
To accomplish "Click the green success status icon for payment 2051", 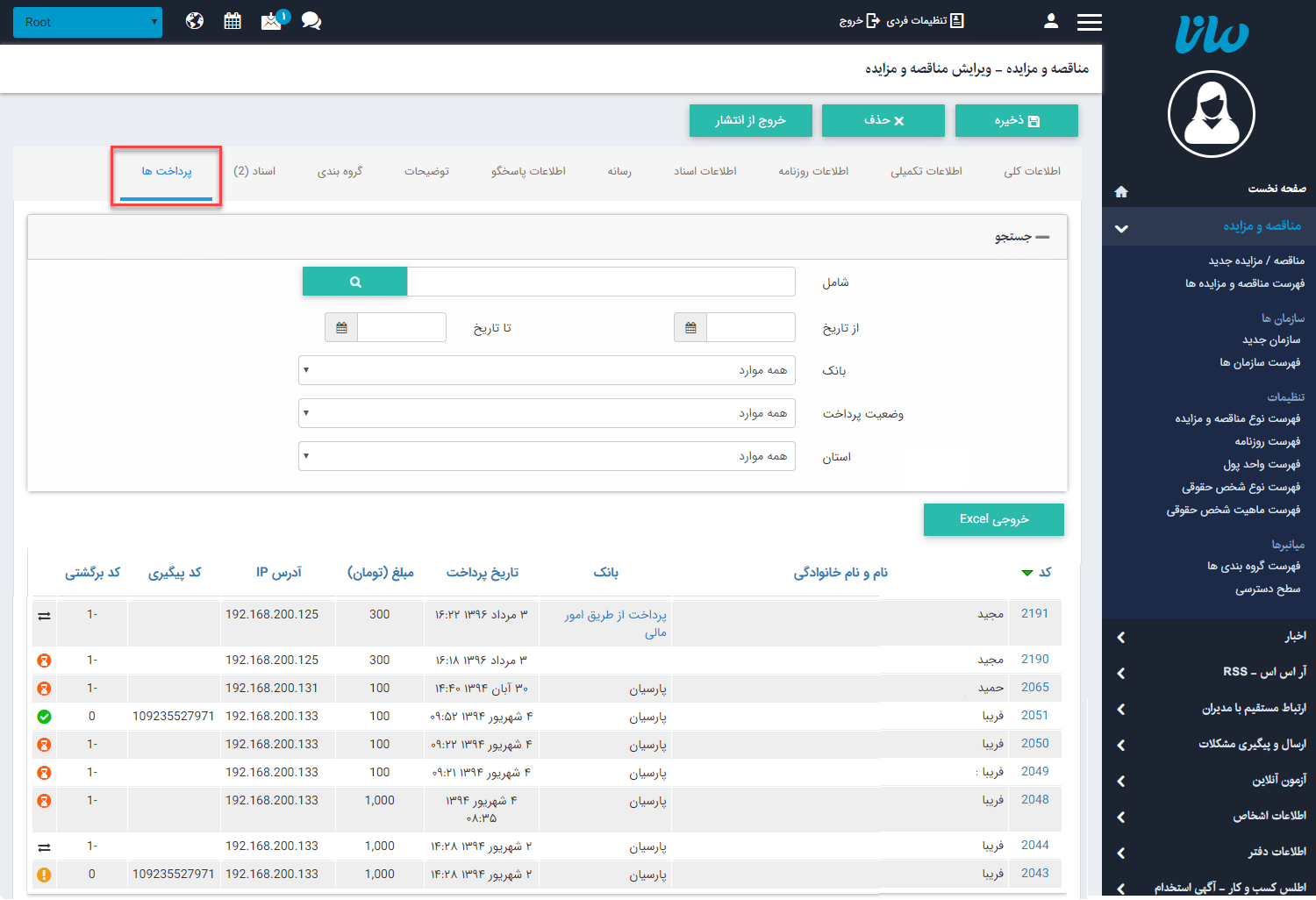I will pos(44,716).
